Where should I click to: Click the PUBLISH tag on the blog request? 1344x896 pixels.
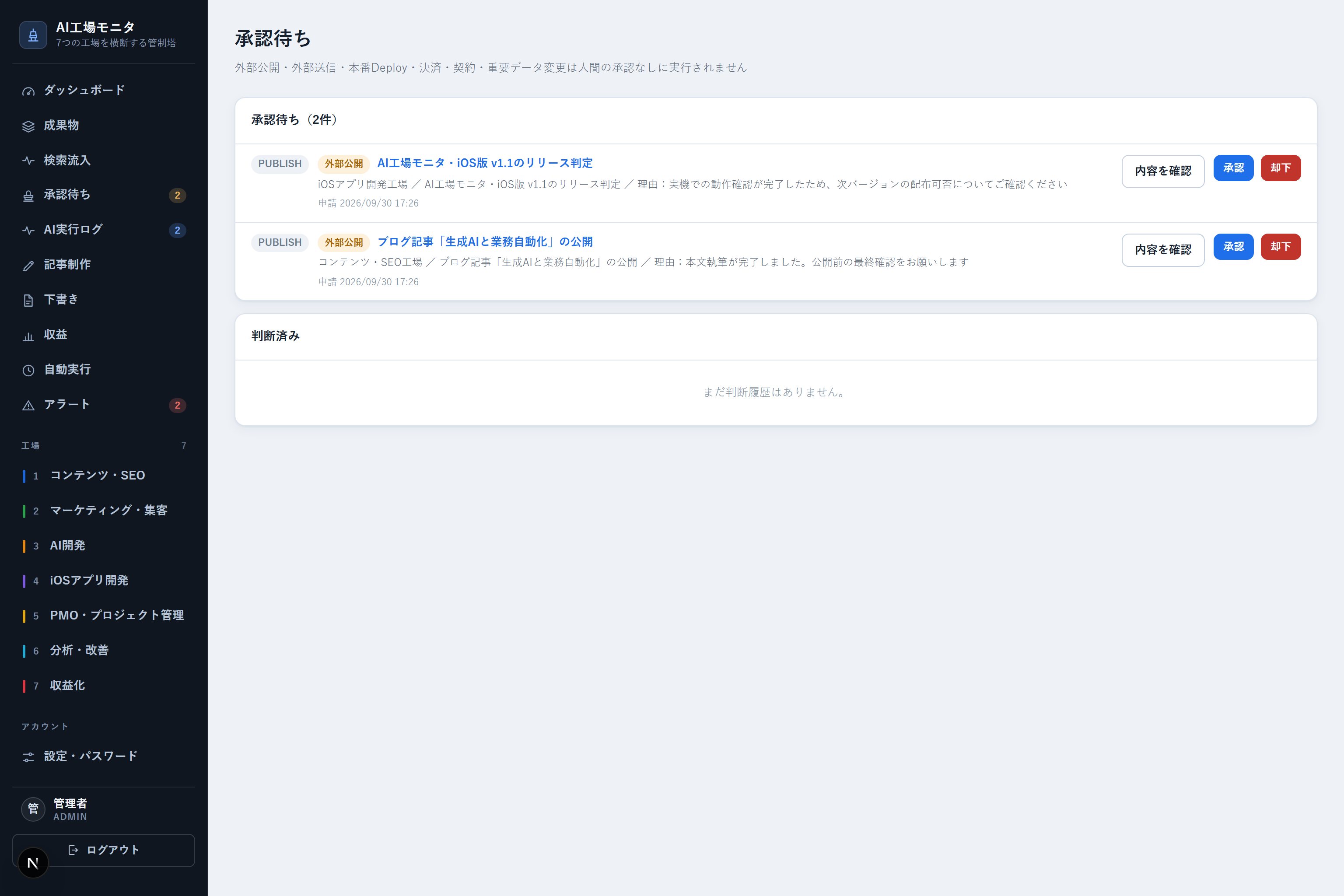pyautogui.click(x=280, y=243)
